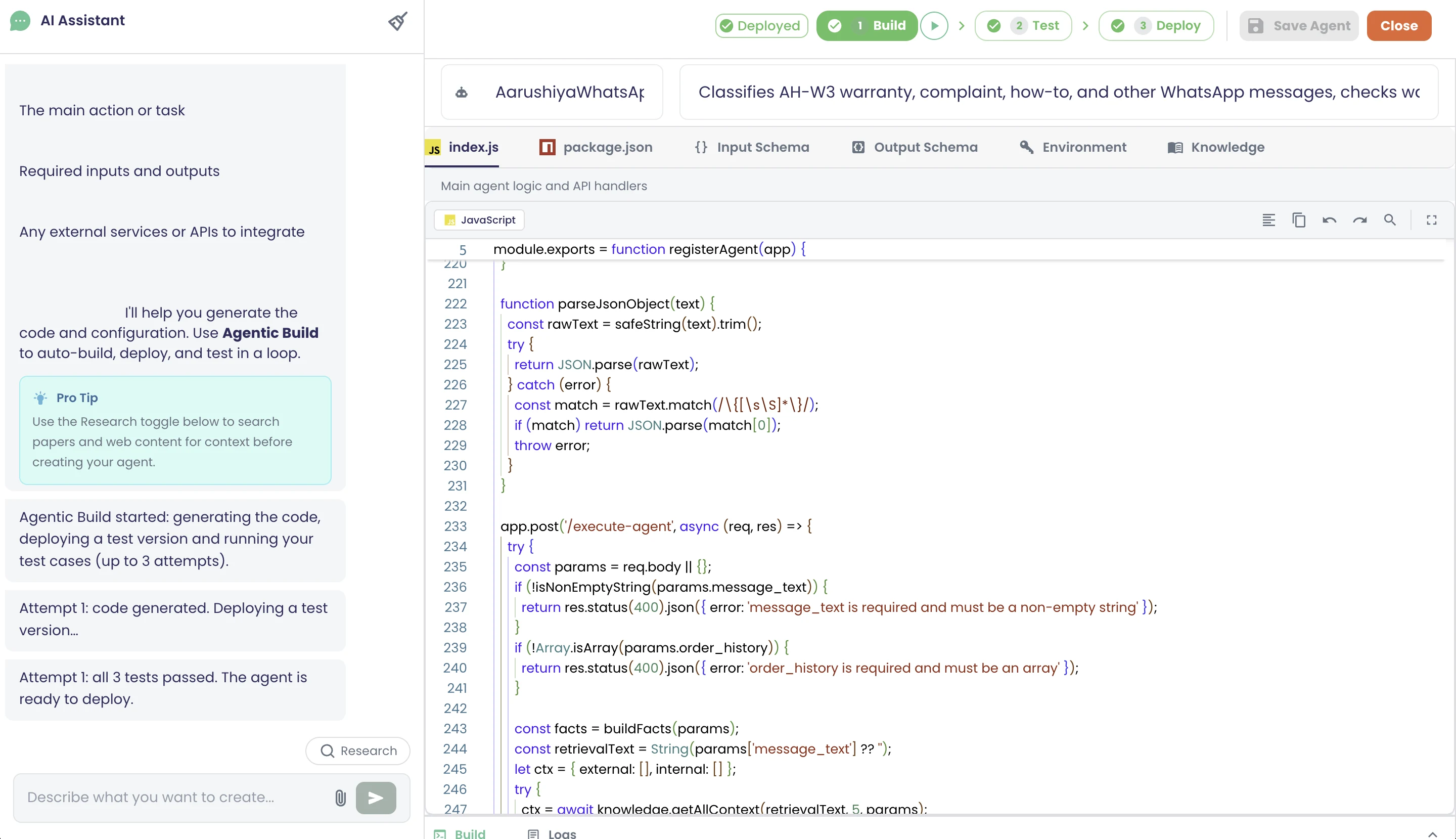1456x839 pixels.
Task: Copy code with the copy icon
Action: point(1299,220)
